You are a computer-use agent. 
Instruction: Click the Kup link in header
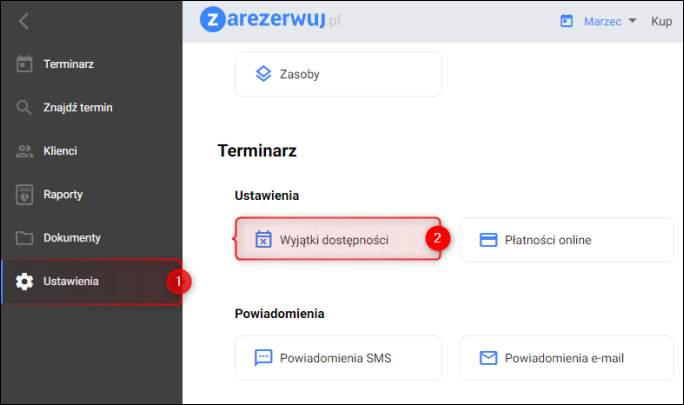click(661, 20)
